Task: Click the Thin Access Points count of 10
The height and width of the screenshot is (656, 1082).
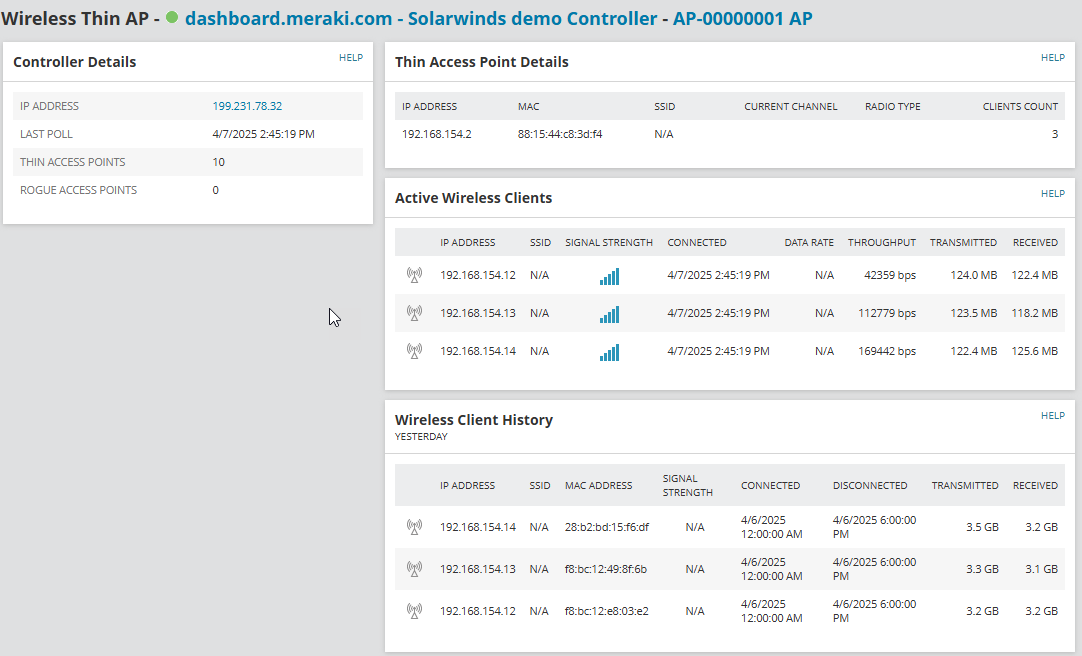Action: tap(218, 162)
